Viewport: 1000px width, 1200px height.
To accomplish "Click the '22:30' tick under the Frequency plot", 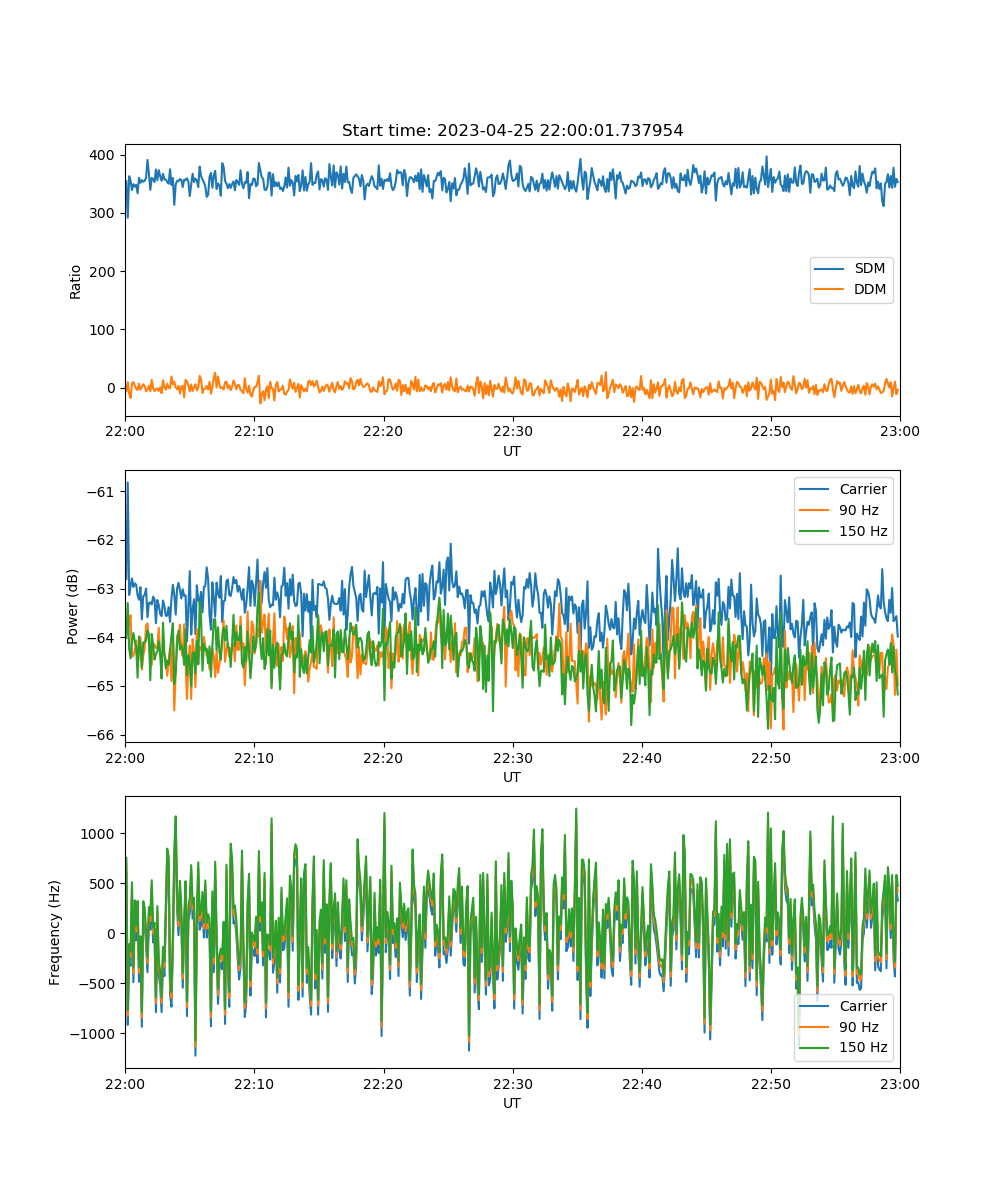I will pyautogui.click(x=512, y=1083).
